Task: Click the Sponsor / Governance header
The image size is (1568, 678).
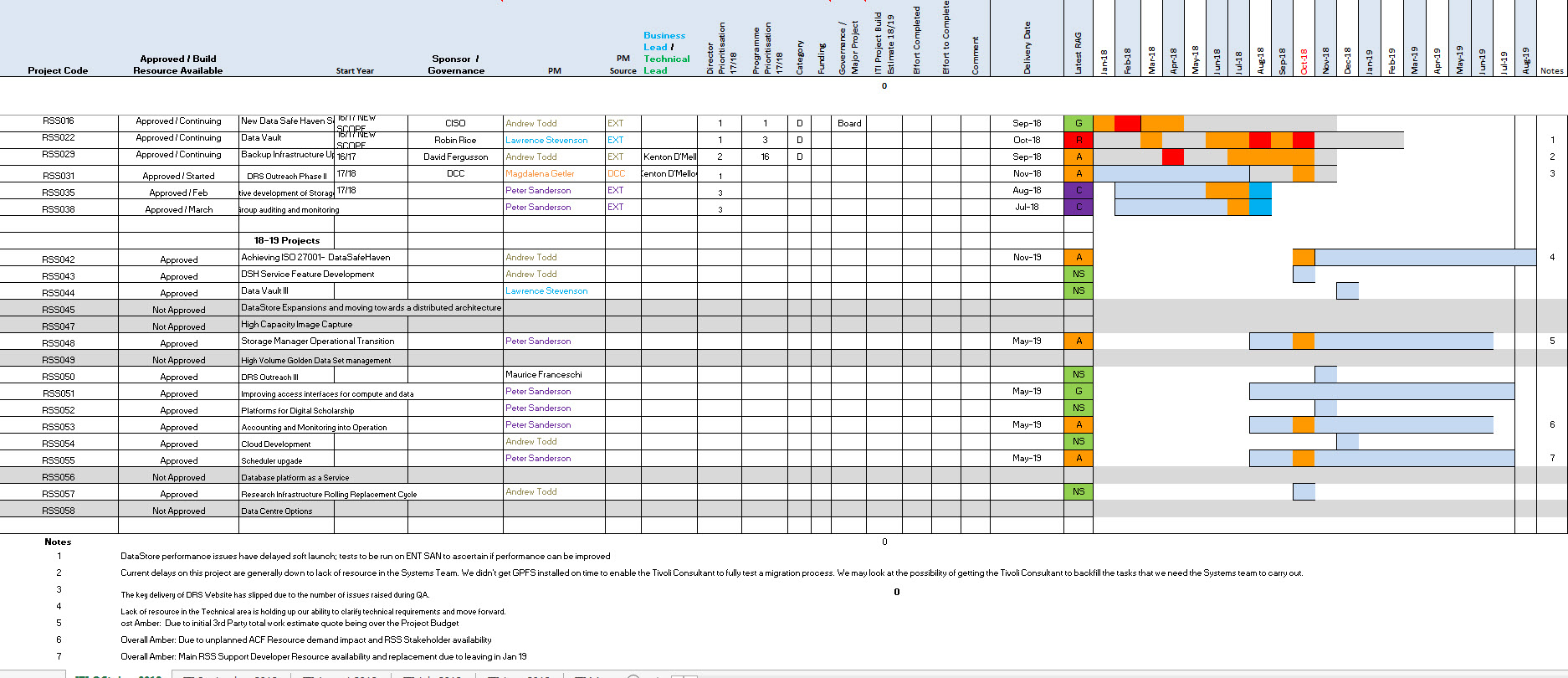Action: pos(456,64)
